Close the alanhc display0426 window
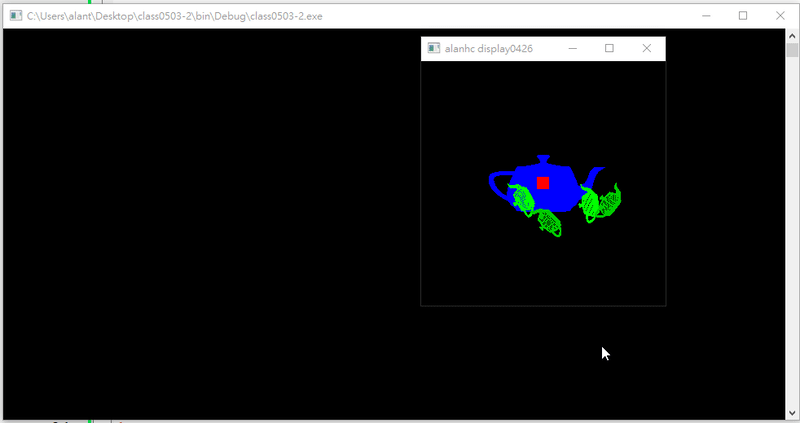Image resolution: width=800 pixels, height=423 pixels. (646, 48)
